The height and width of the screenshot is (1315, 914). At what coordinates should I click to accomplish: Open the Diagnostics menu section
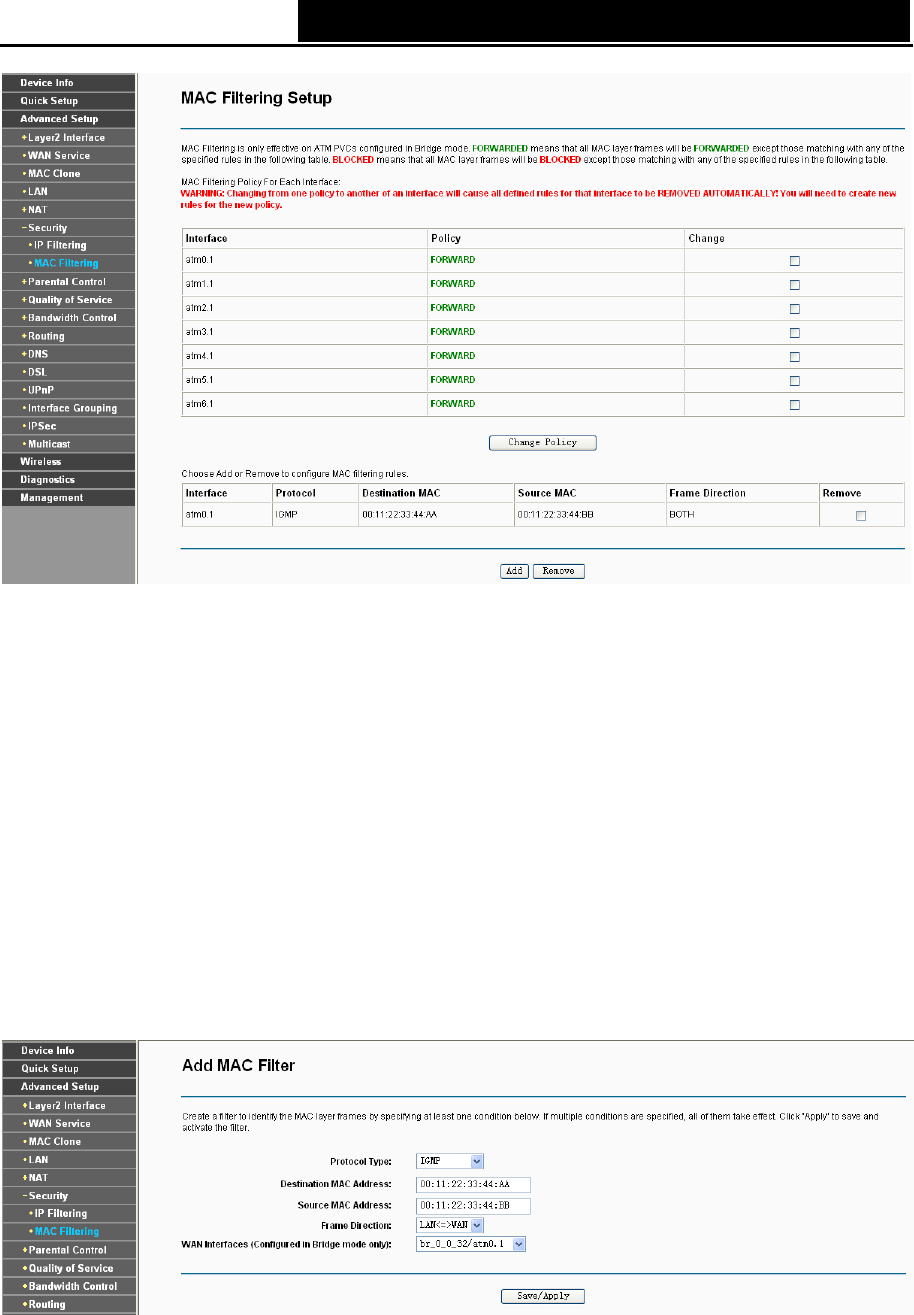pos(68,480)
